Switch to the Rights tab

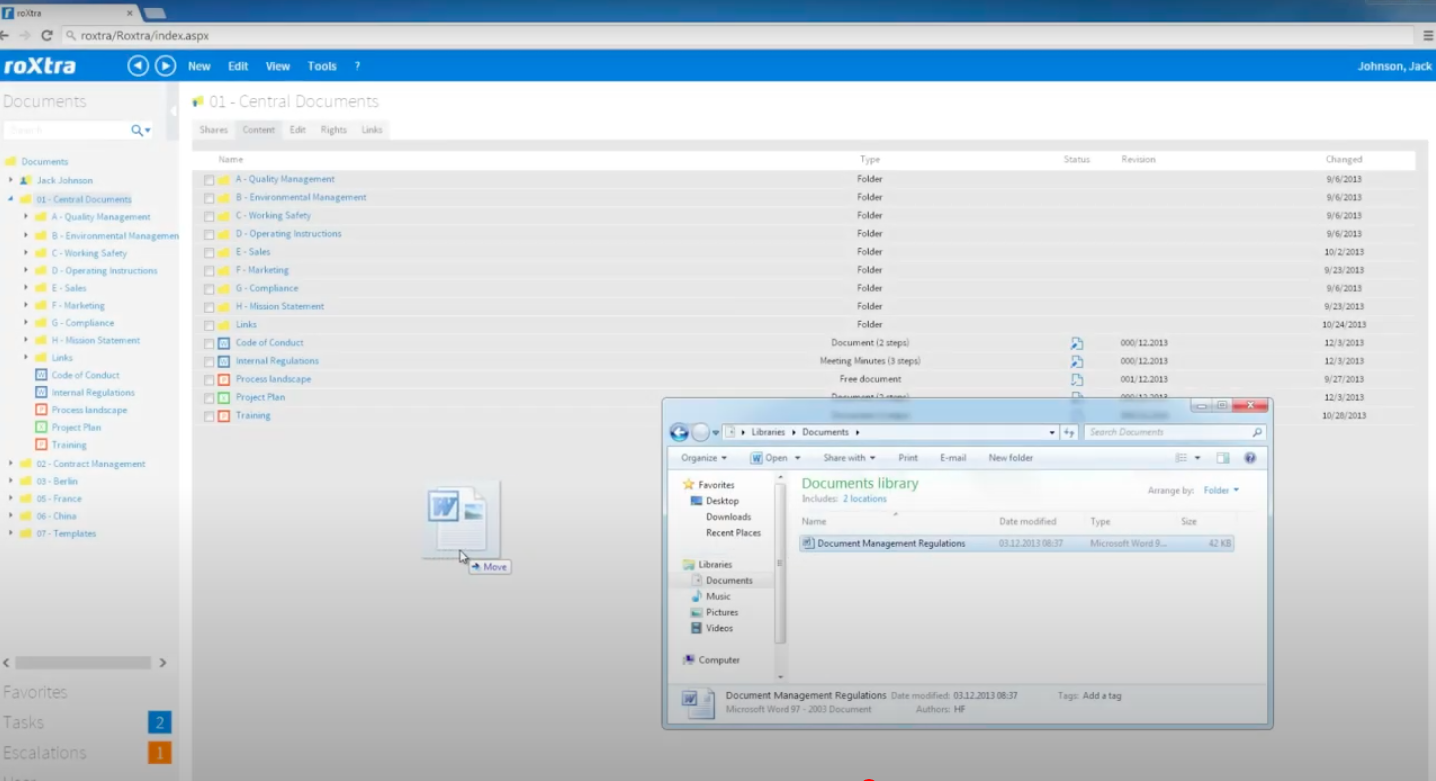pyautogui.click(x=333, y=130)
